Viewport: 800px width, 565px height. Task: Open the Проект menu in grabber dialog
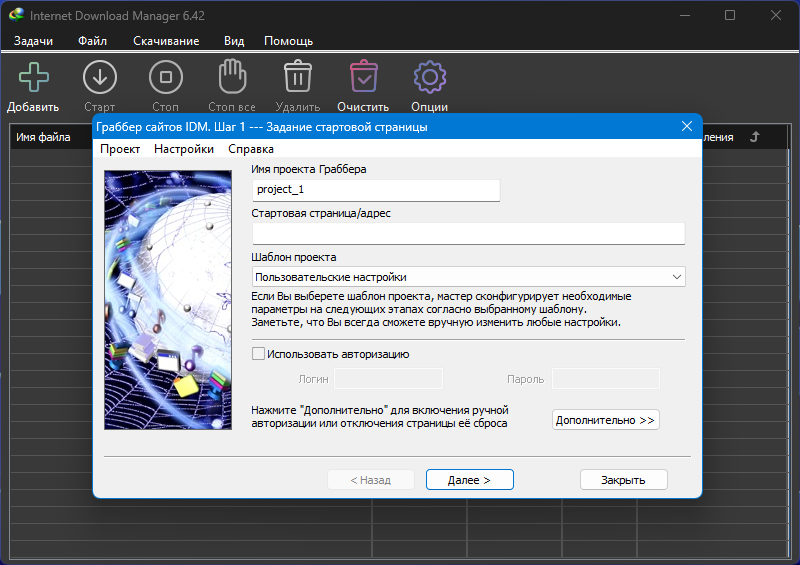point(120,149)
